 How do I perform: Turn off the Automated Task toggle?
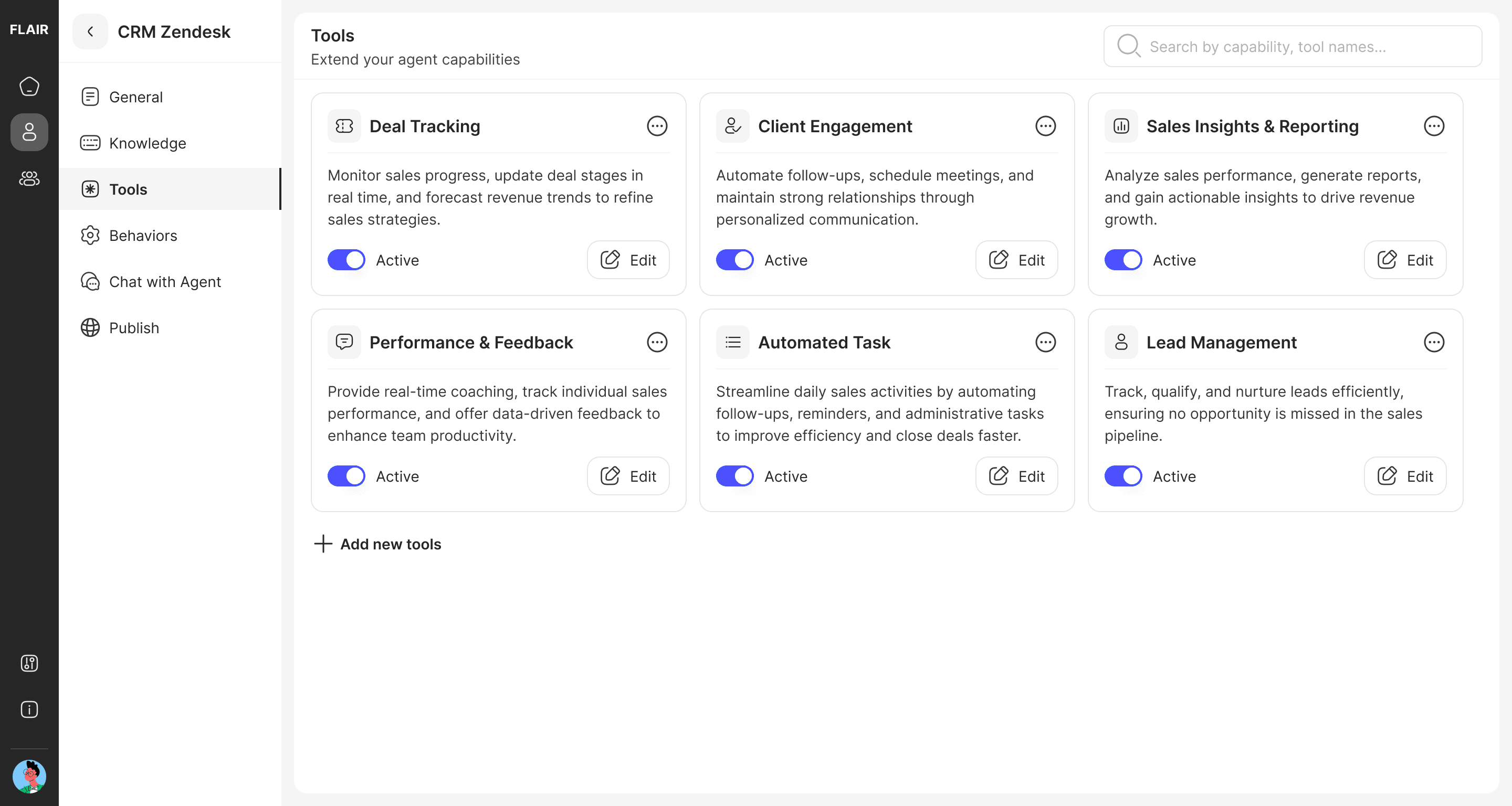pos(734,476)
